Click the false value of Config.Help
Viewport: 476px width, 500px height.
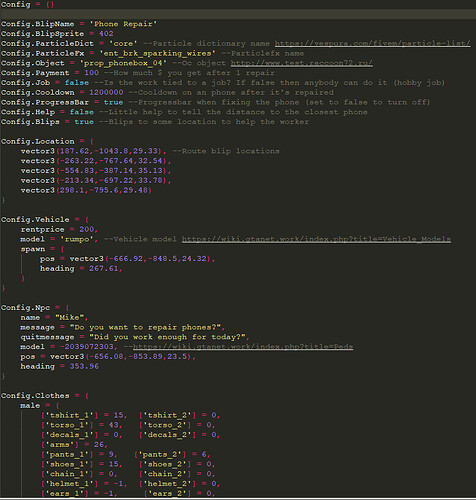[x=82, y=112]
